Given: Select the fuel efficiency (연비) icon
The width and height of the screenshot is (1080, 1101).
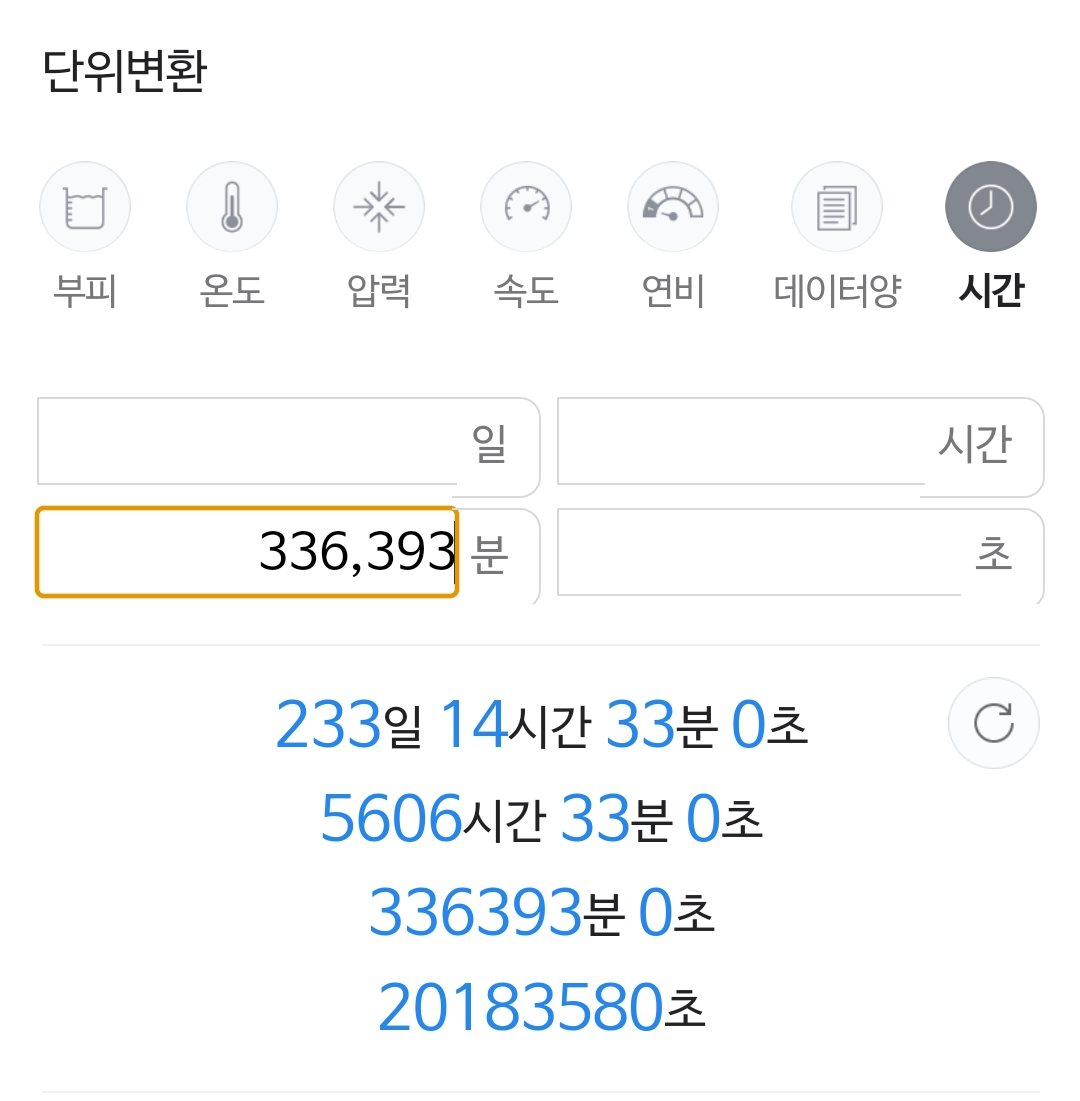Looking at the screenshot, I should tap(673, 208).
